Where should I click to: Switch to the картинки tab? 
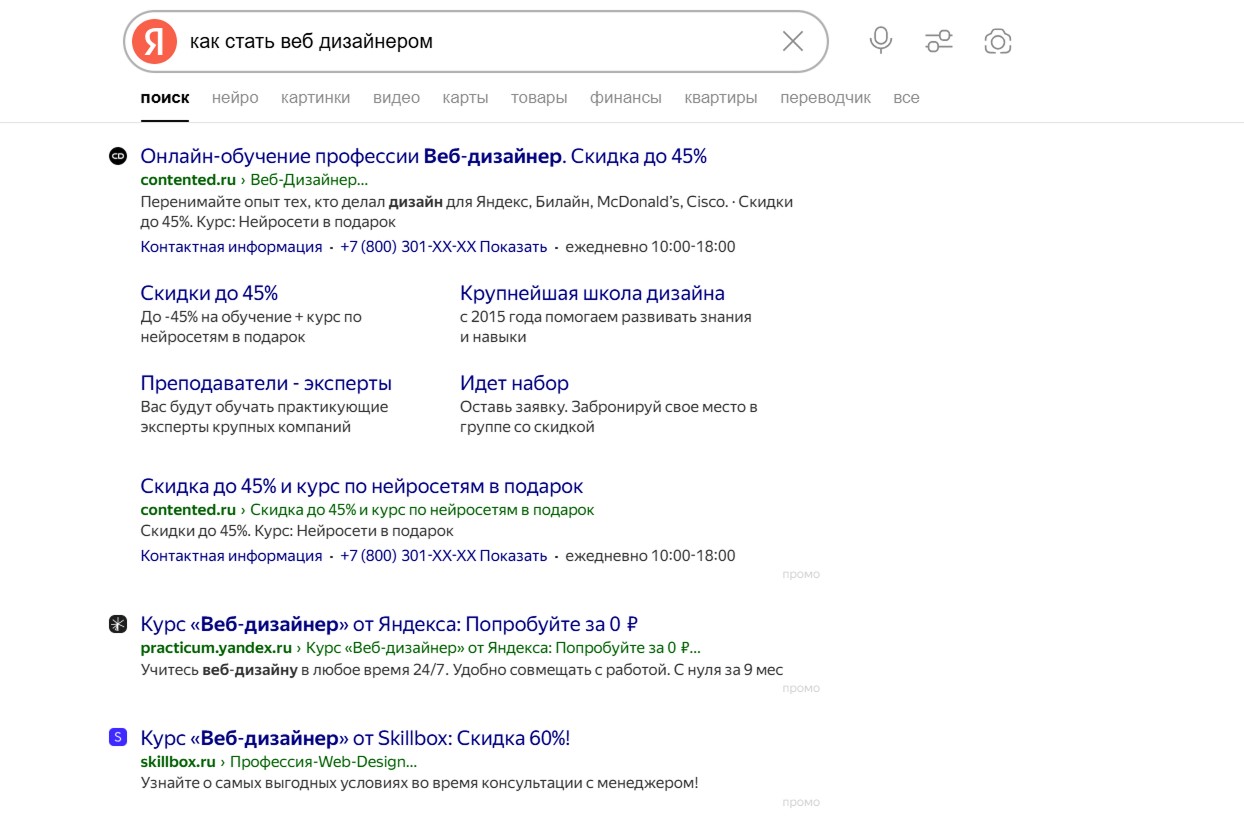(316, 98)
